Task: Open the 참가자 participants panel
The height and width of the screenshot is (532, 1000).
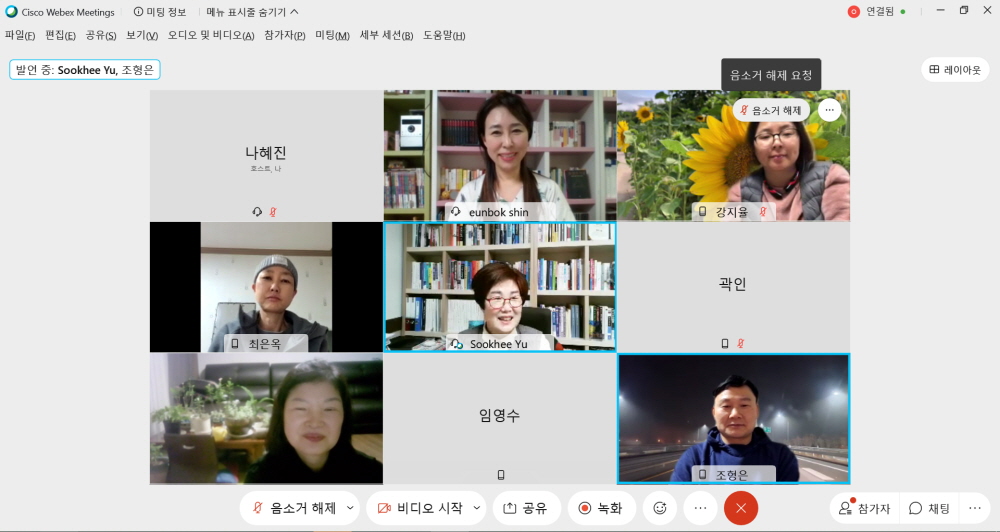Action: 865,508
